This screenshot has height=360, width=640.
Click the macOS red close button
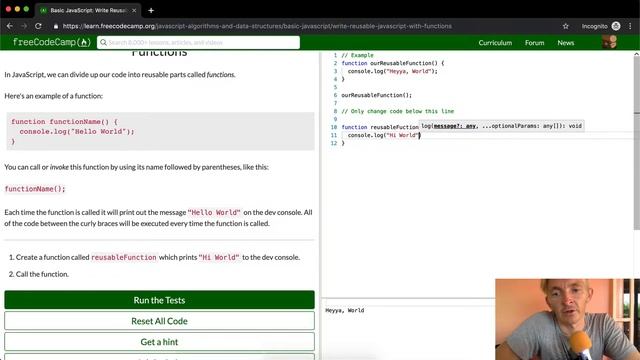[x=8, y=9]
